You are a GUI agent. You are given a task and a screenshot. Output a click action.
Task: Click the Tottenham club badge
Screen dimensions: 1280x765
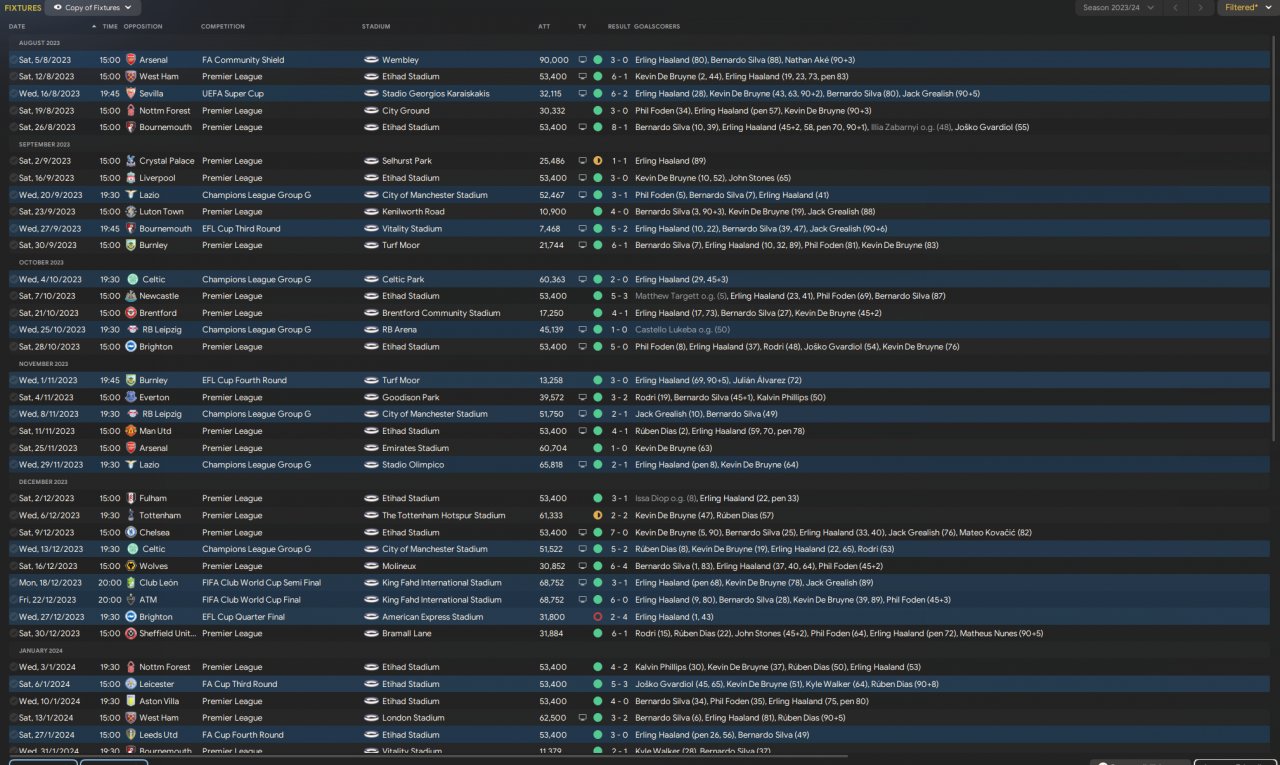[131, 515]
